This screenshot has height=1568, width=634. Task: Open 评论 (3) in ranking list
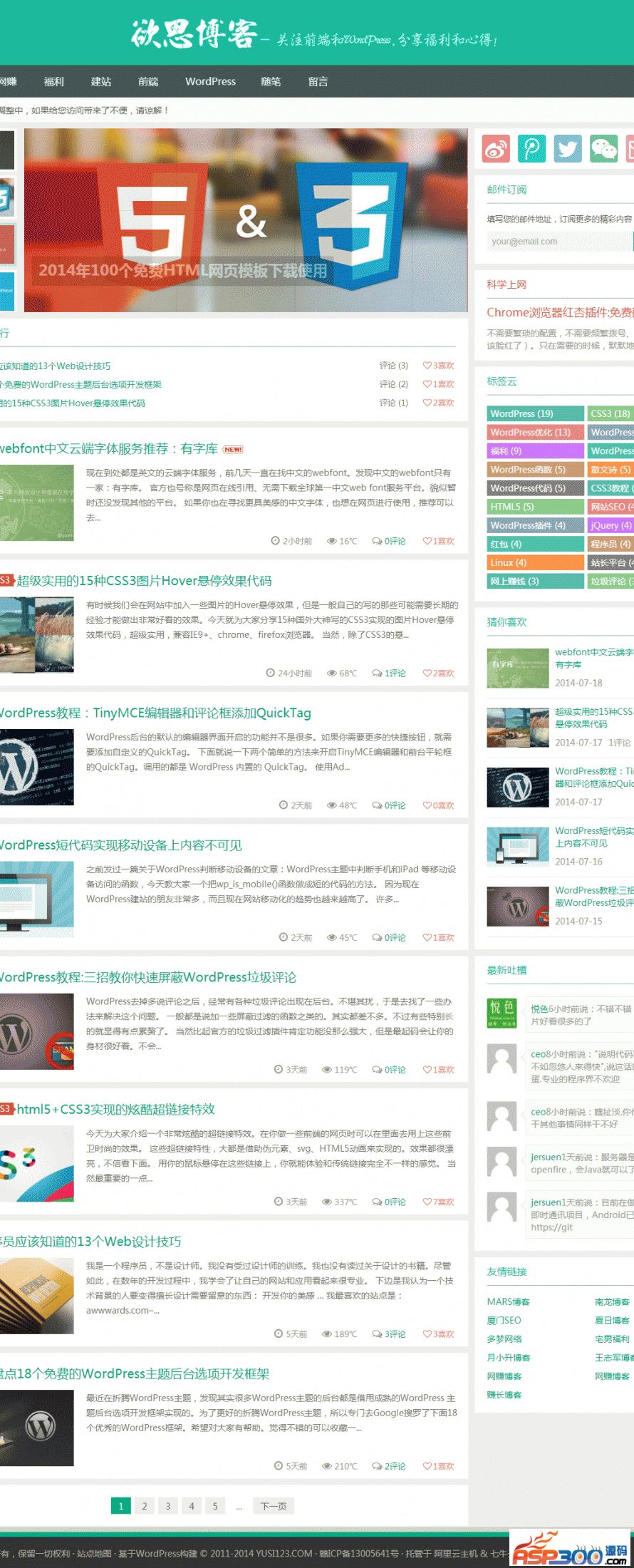click(393, 366)
